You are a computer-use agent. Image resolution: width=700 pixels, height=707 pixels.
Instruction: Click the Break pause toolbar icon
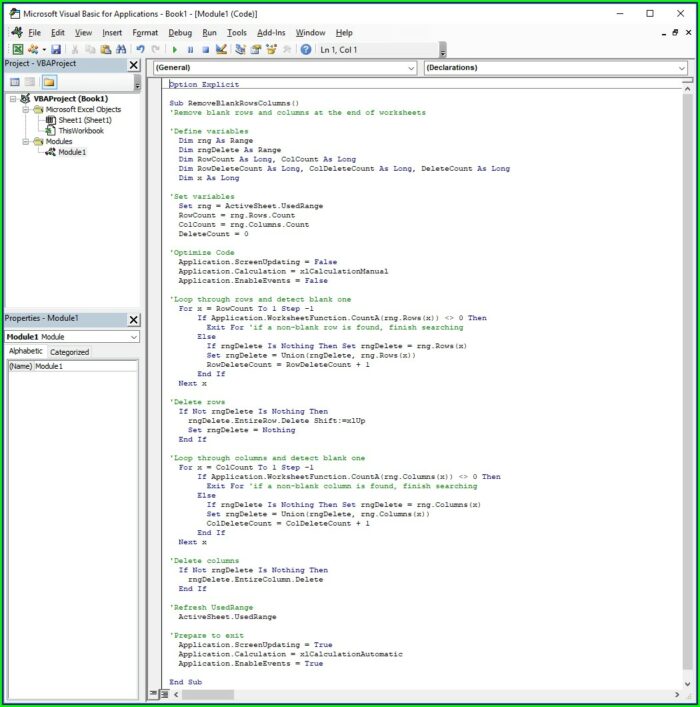[190, 50]
